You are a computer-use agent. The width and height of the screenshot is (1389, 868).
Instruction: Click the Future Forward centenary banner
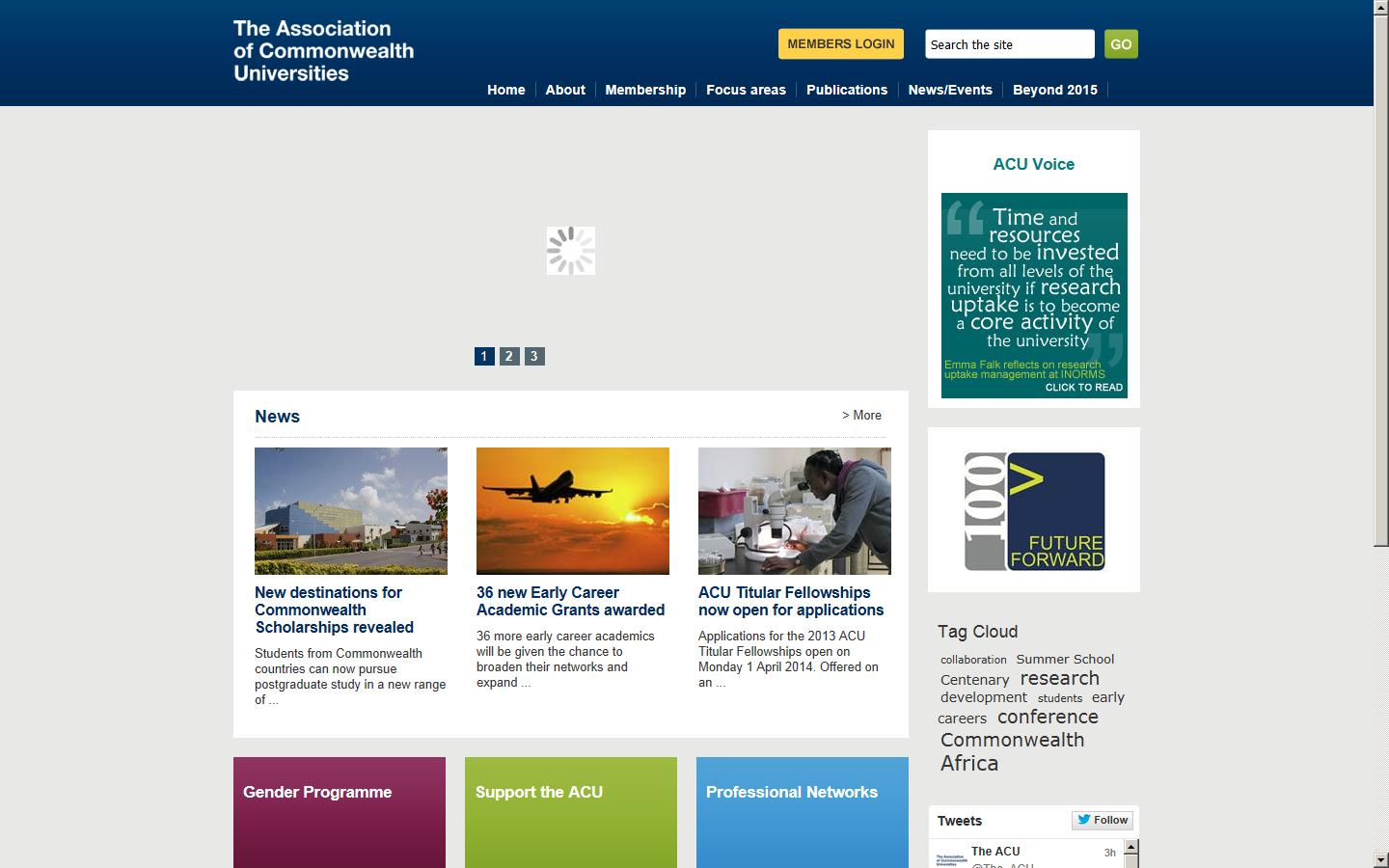(1033, 509)
